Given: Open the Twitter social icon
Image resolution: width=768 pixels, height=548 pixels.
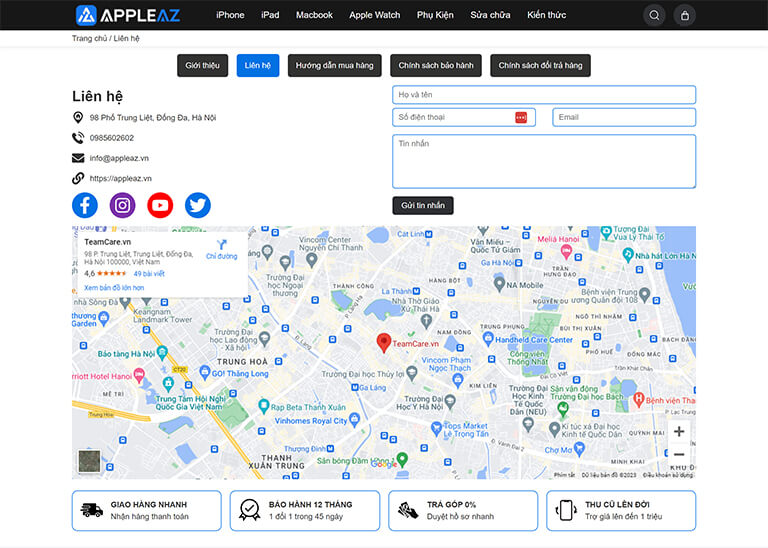Looking at the screenshot, I should 198,205.
